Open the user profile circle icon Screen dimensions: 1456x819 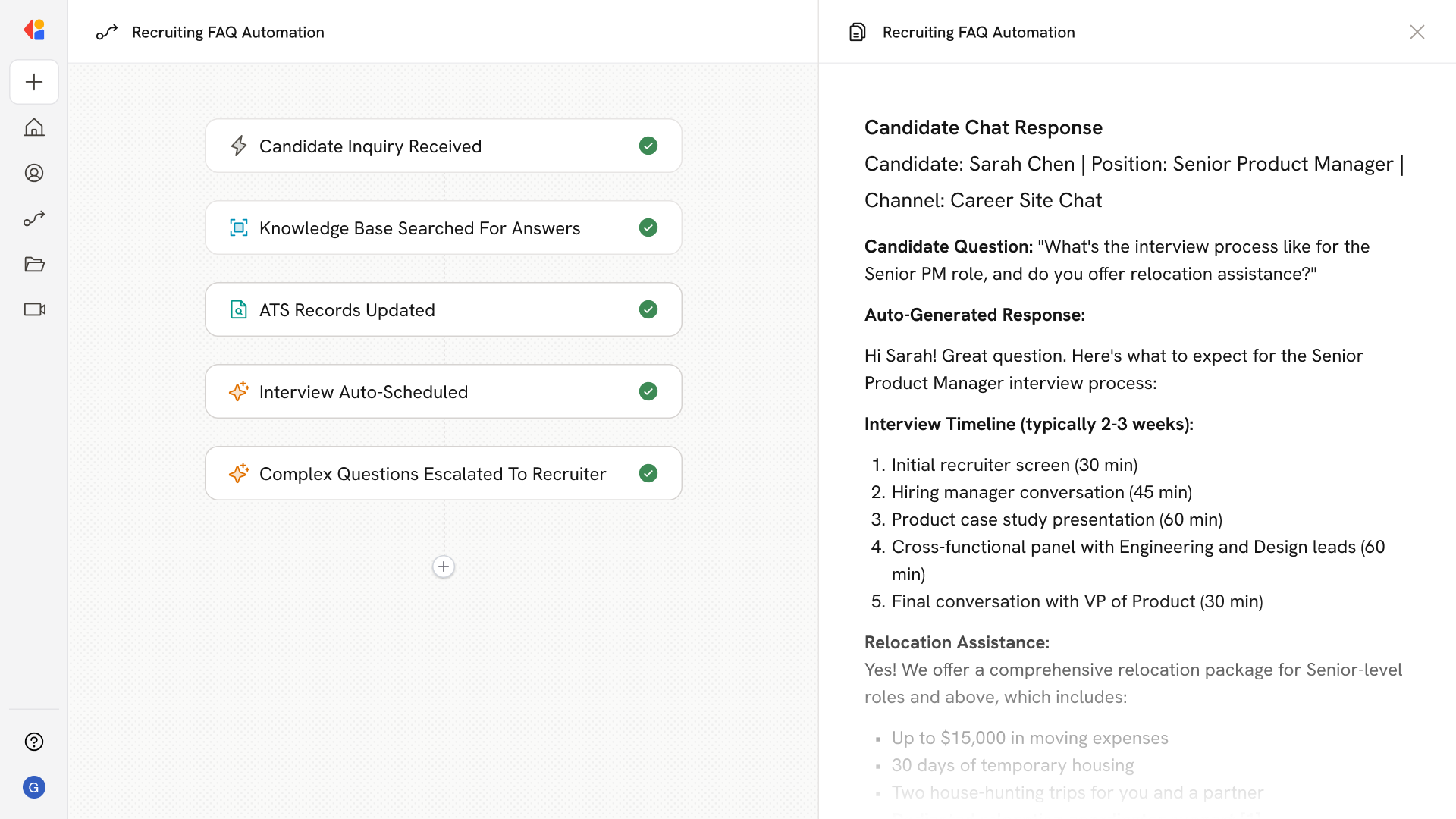34,173
